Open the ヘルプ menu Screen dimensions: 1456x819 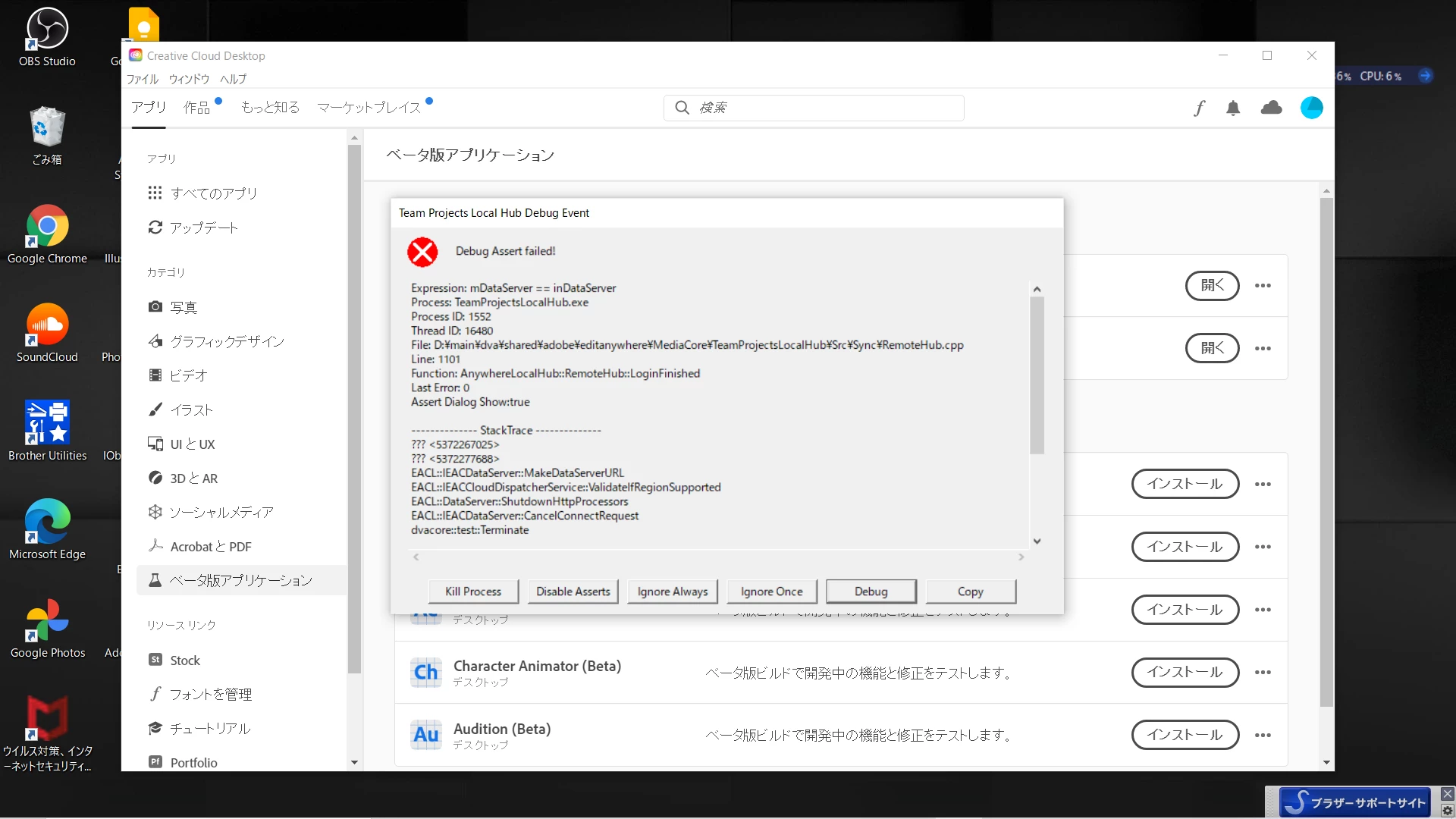point(233,79)
